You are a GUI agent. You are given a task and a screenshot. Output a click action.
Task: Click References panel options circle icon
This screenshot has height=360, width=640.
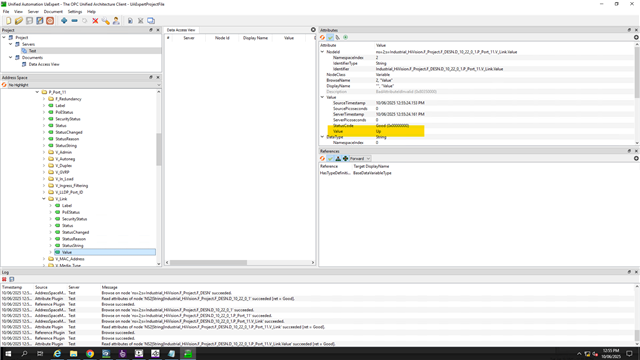636,158
